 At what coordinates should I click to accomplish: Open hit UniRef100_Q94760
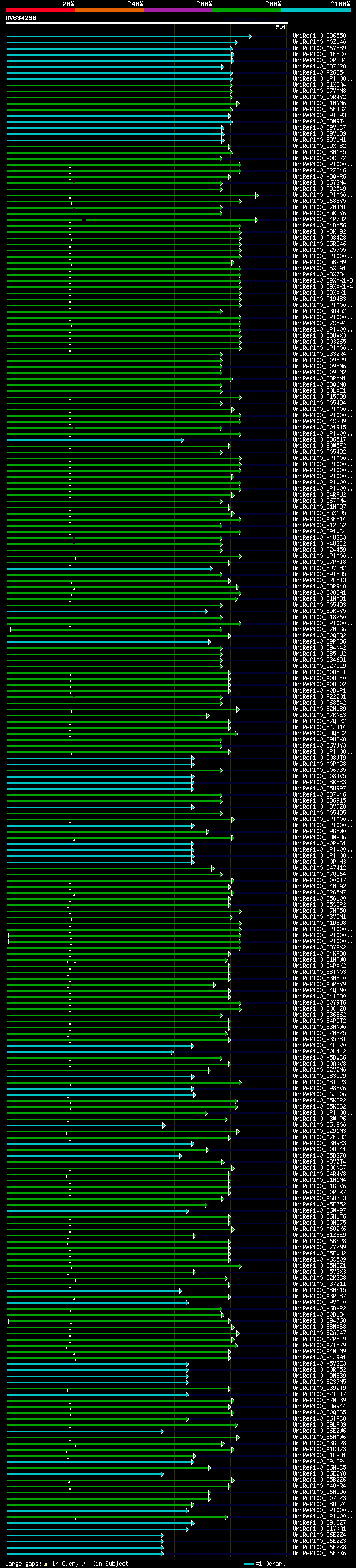click(319, 1322)
